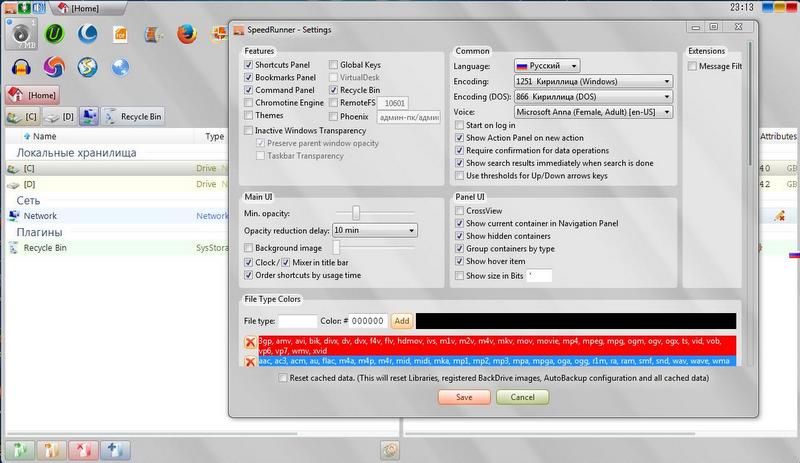The width and height of the screenshot is (800, 463).
Task: Open the Opacity reduction delay dropdown
Action: 374,230
